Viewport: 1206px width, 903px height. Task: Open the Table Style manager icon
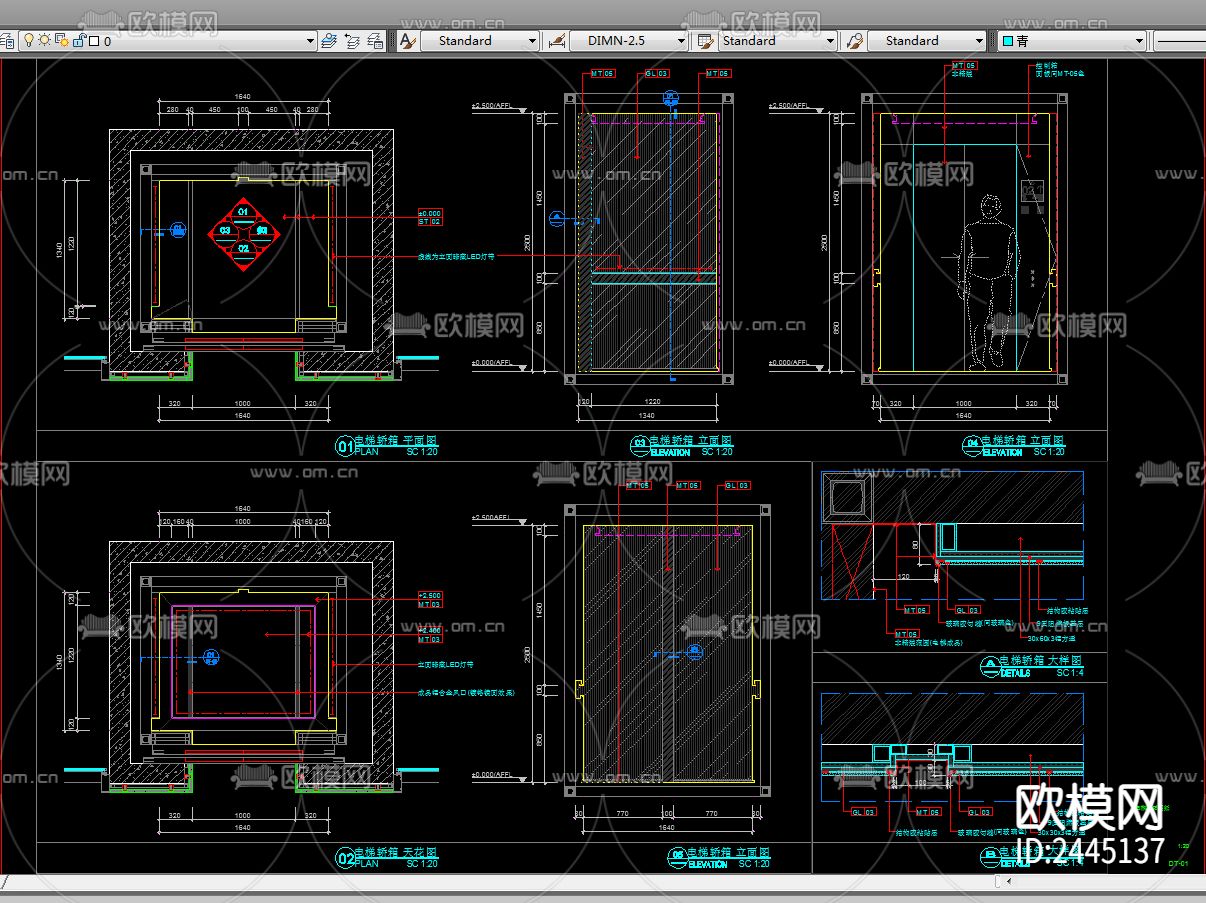coord(705,40)
